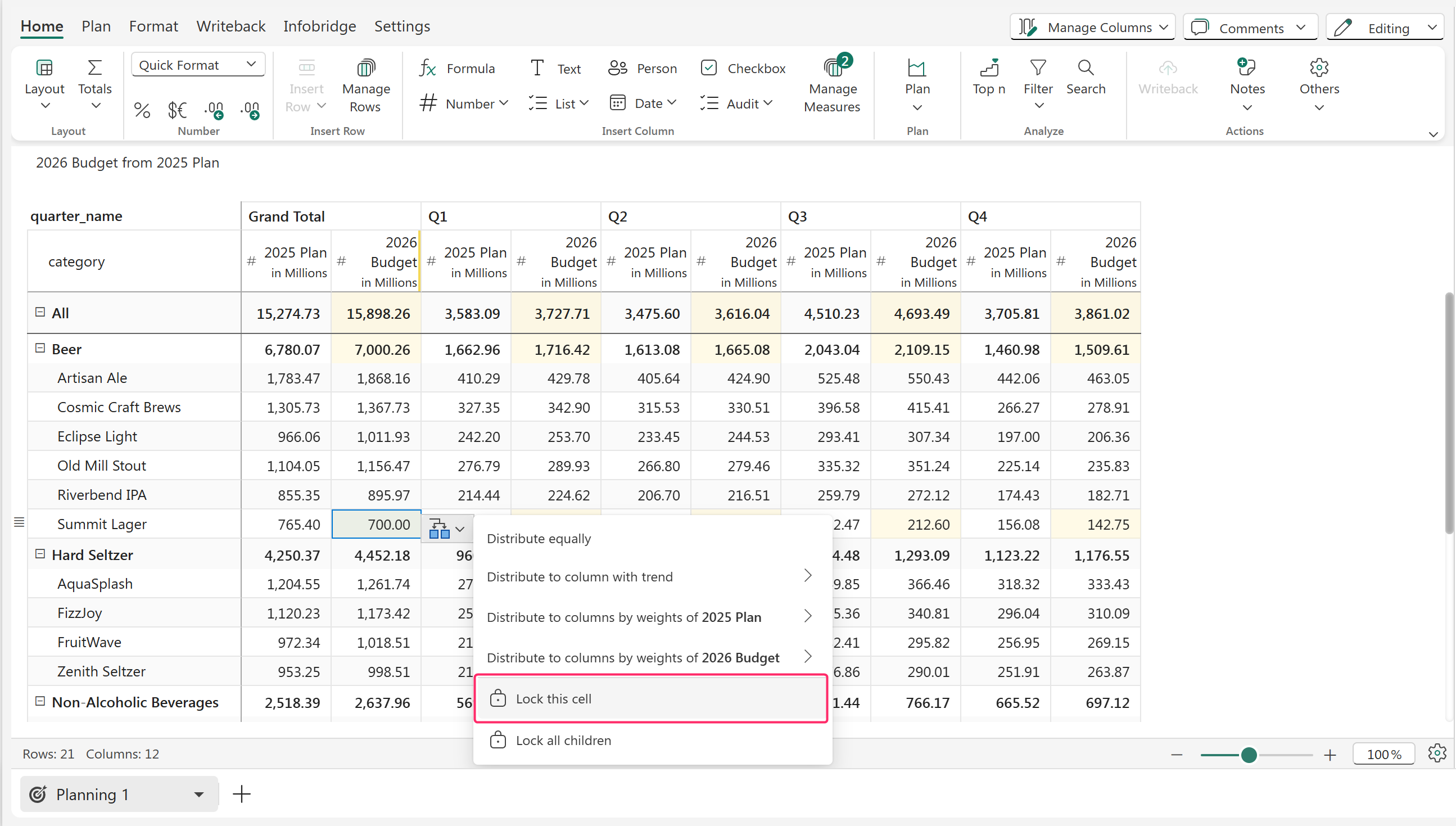Open the Planning 1 sheet dropdown
This screenshot has height=826, width=1456.
click(198, 794)
